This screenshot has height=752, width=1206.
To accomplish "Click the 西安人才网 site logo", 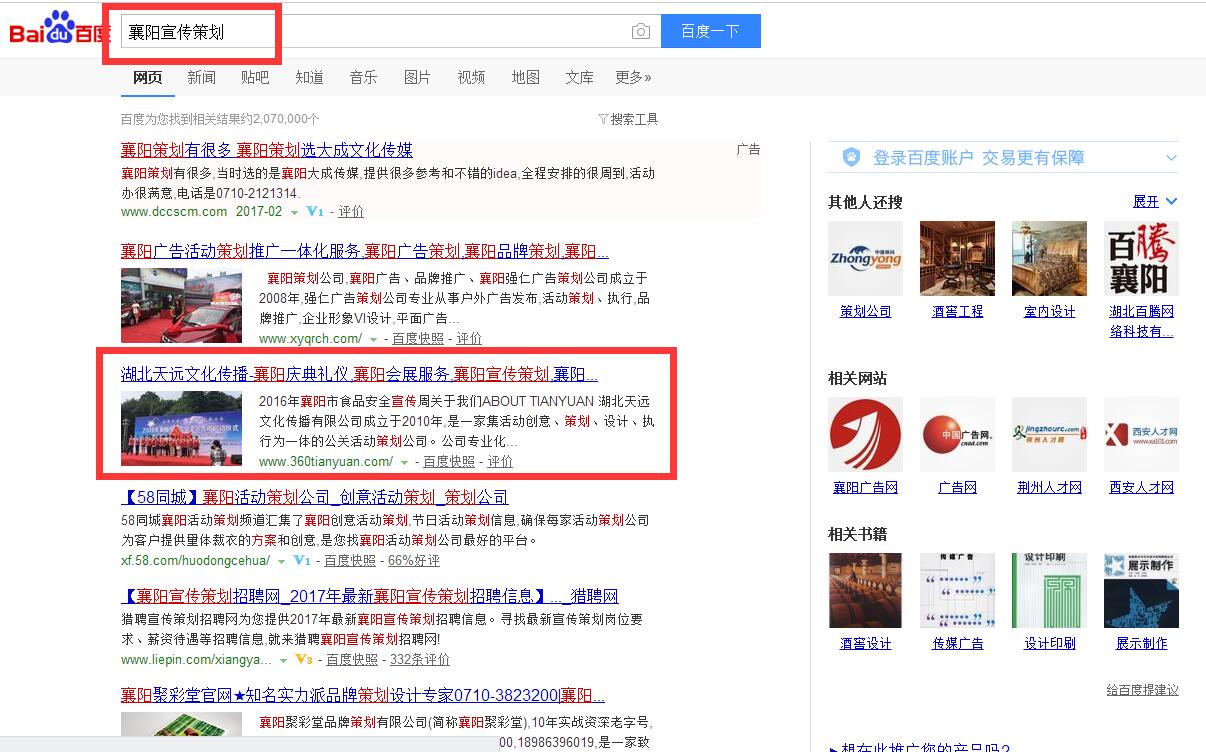I will [1141, 434].
